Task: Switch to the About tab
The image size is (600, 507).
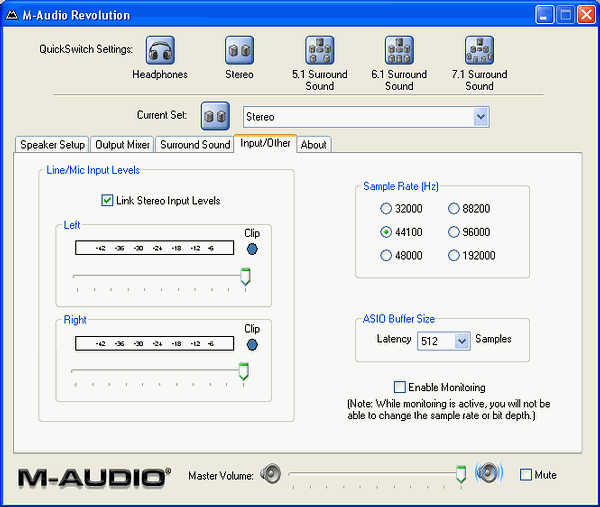Action: point(314,145)
